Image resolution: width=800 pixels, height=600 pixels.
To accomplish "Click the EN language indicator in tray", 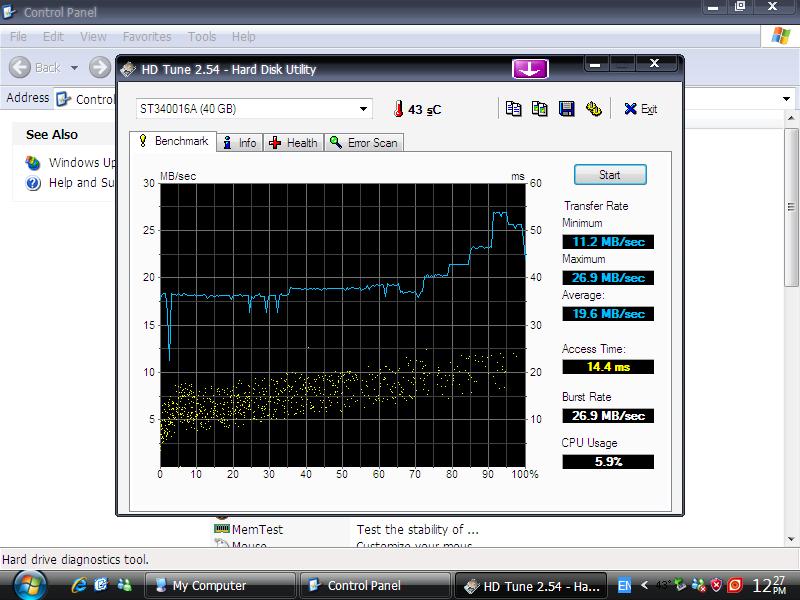I will click(x=624, y=585).
